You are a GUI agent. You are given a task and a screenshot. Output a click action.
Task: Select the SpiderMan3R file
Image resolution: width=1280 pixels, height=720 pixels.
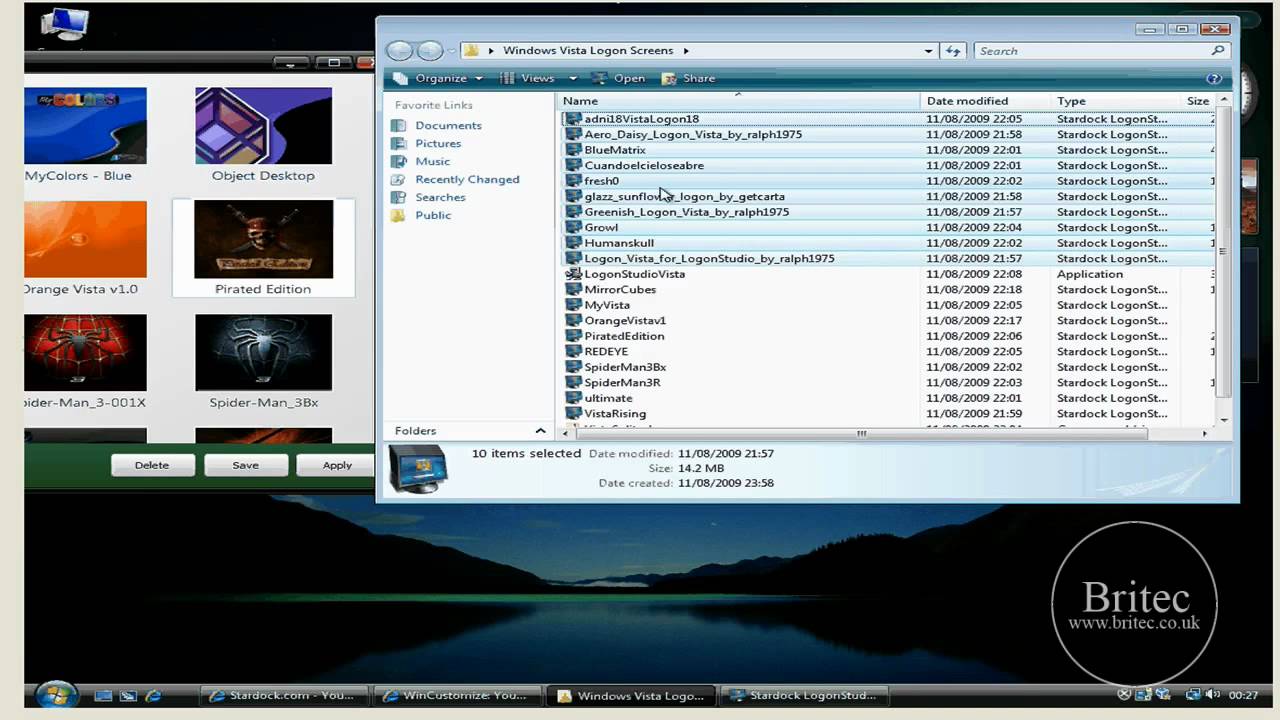click(612, 382)
